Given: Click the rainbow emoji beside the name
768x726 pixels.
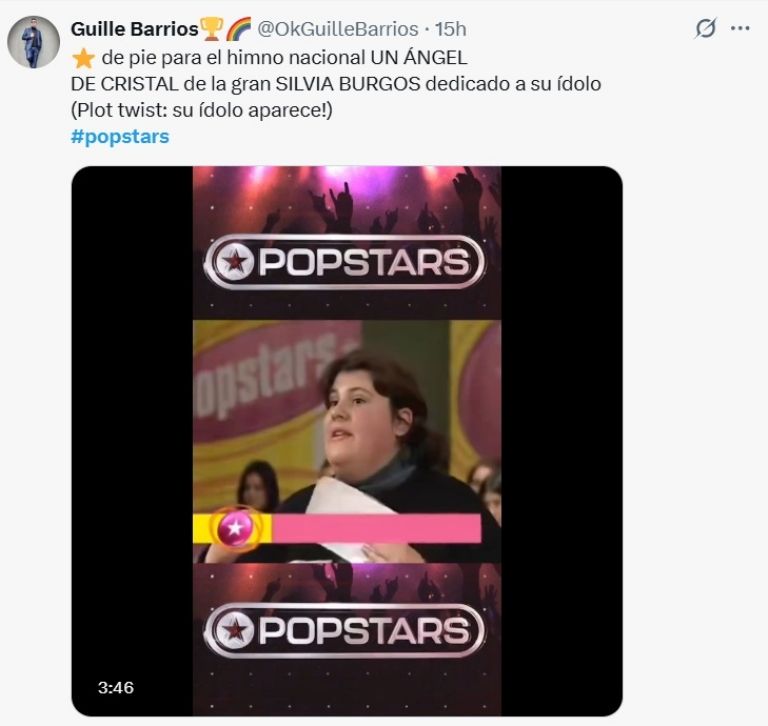Looking at the screenshot, I should pyautogui.click(x=238, y=29).
